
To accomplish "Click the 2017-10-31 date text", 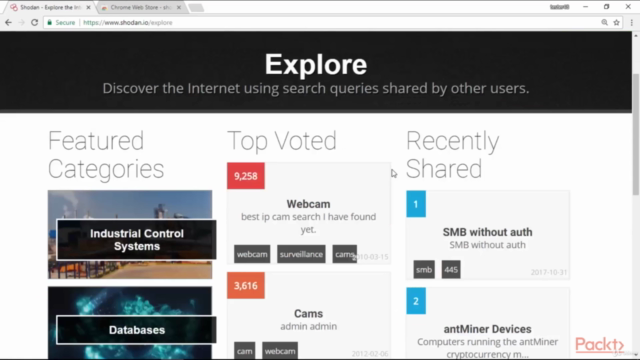I will click(x=549, y=272).
